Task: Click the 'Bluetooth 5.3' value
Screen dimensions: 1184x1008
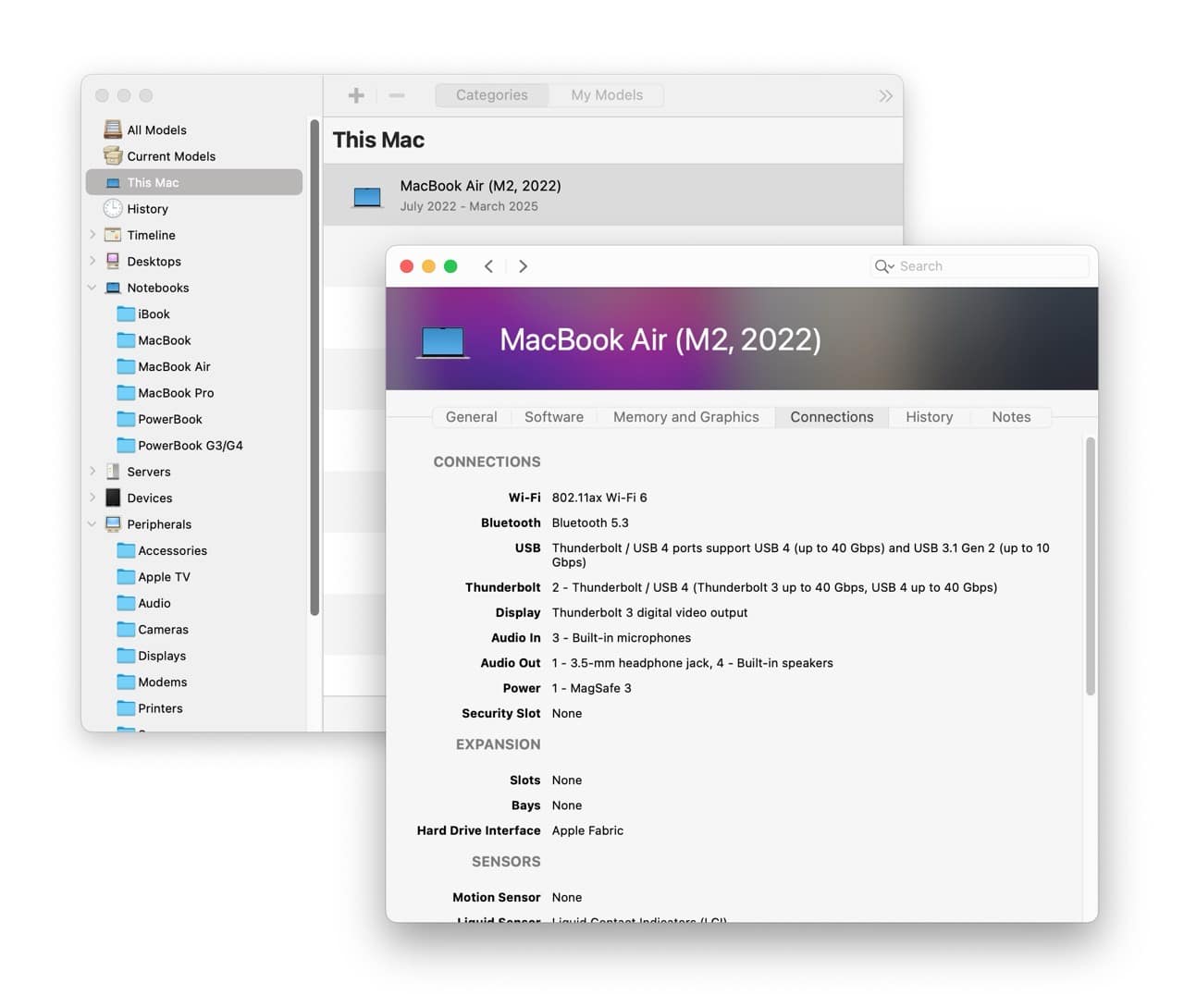Action: coord(590,522)
